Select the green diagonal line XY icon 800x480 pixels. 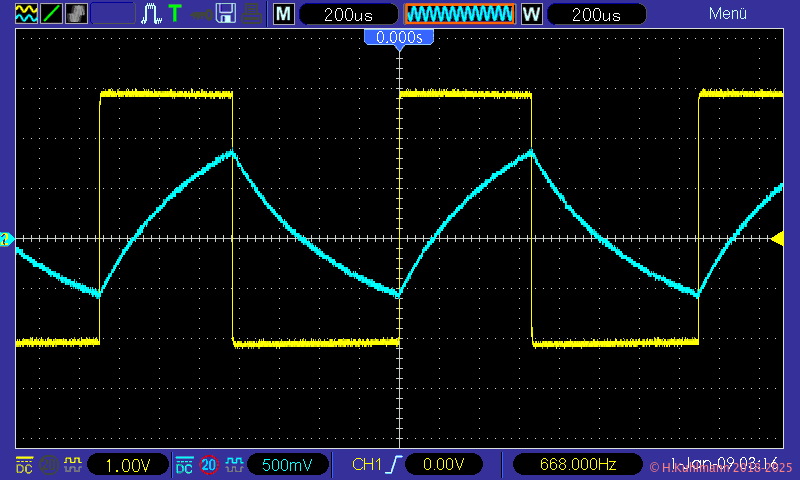52,14
